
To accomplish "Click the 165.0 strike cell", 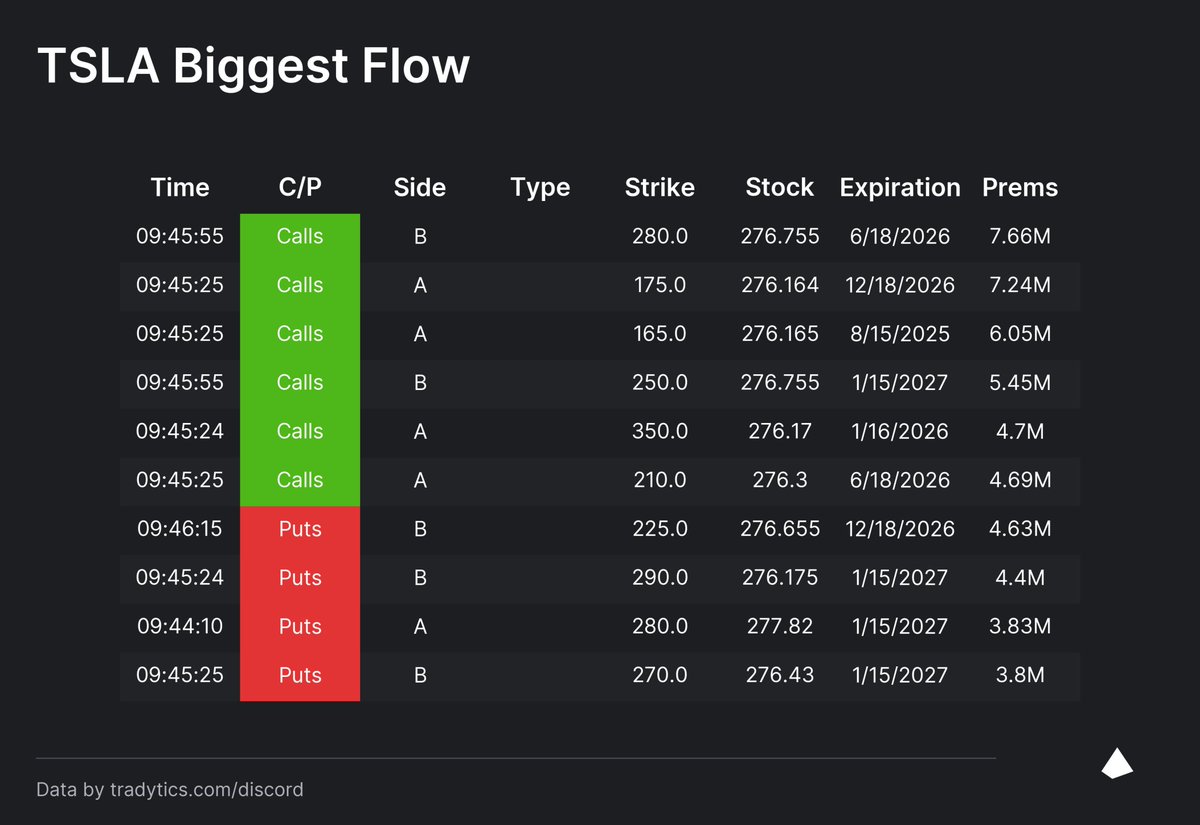I will [x=660, y=334].
